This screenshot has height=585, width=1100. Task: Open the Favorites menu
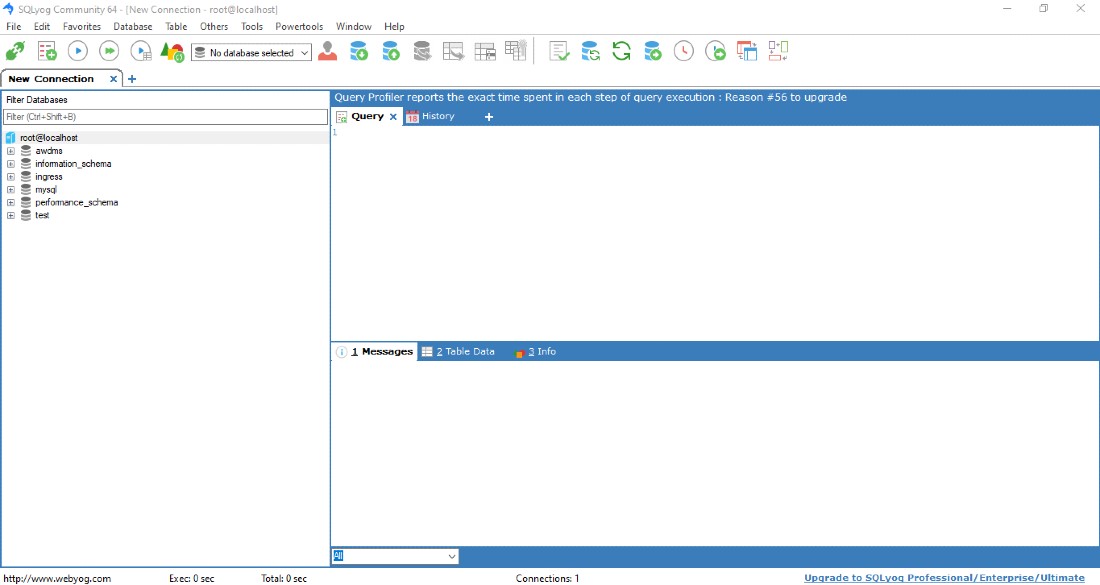tap(82, 27)
